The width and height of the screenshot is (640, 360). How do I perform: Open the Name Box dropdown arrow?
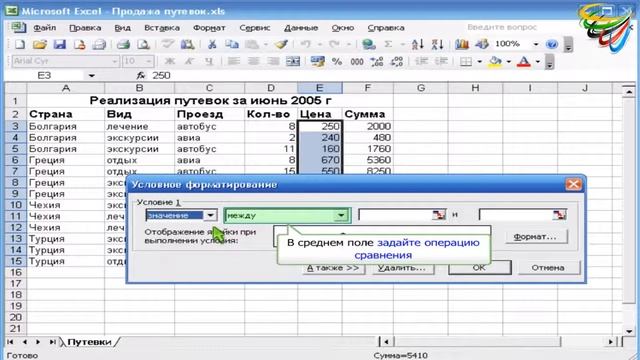click(x=91, y=76)
